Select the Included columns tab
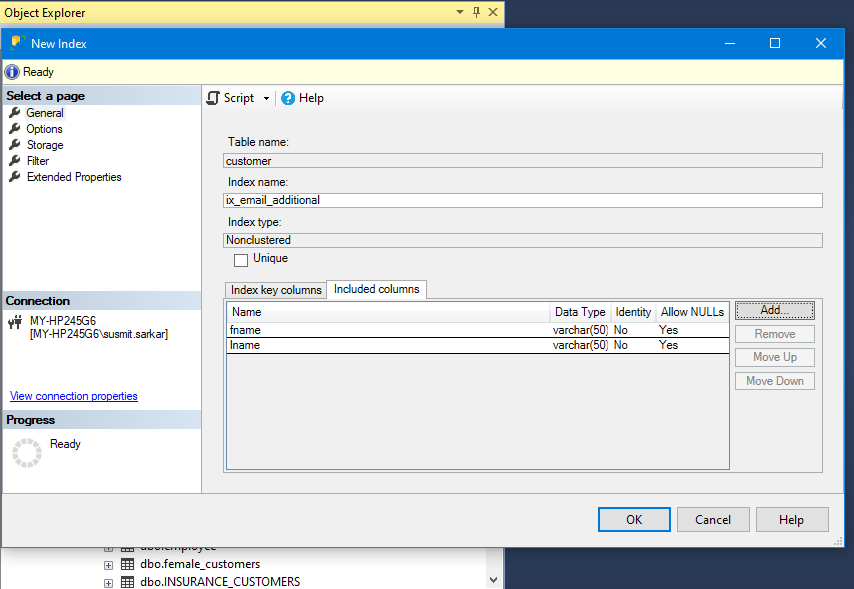The height and width of the screenshot is (589, 854). [377, 289]
